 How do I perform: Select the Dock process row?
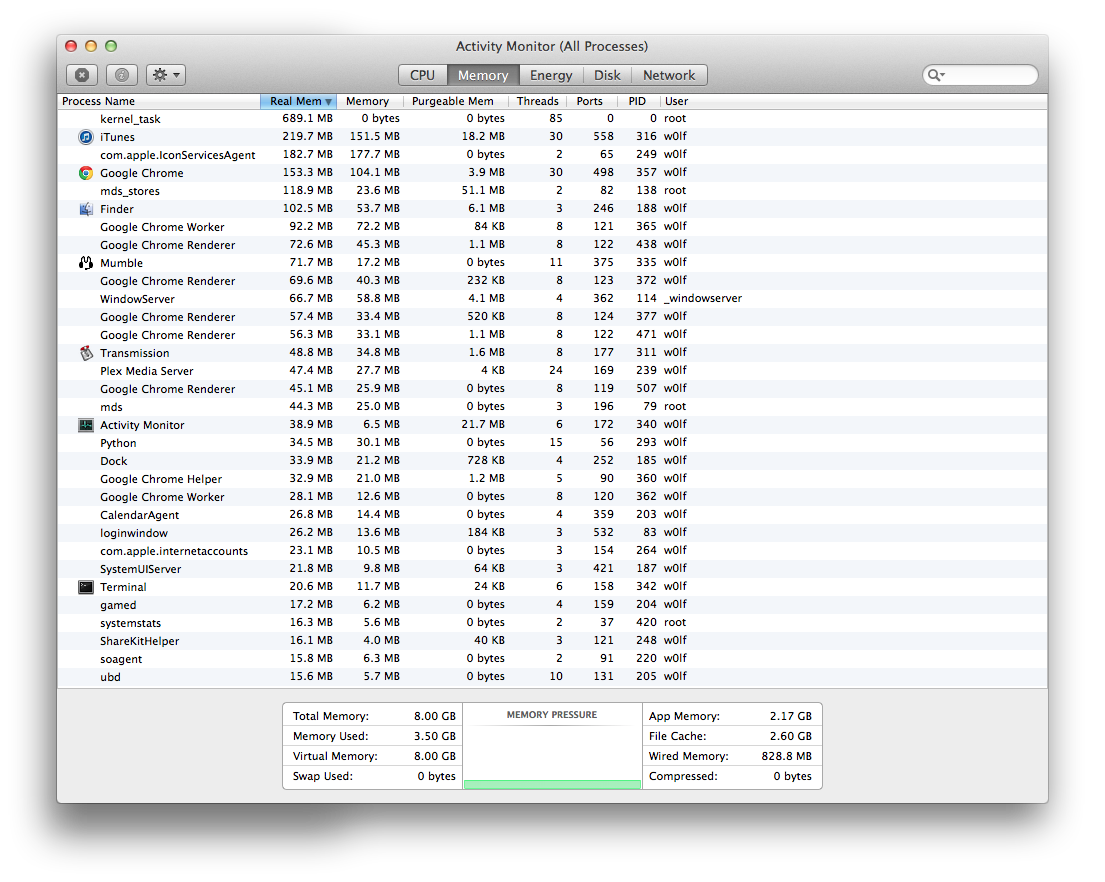pyautogui.click(x=552, y=461)
